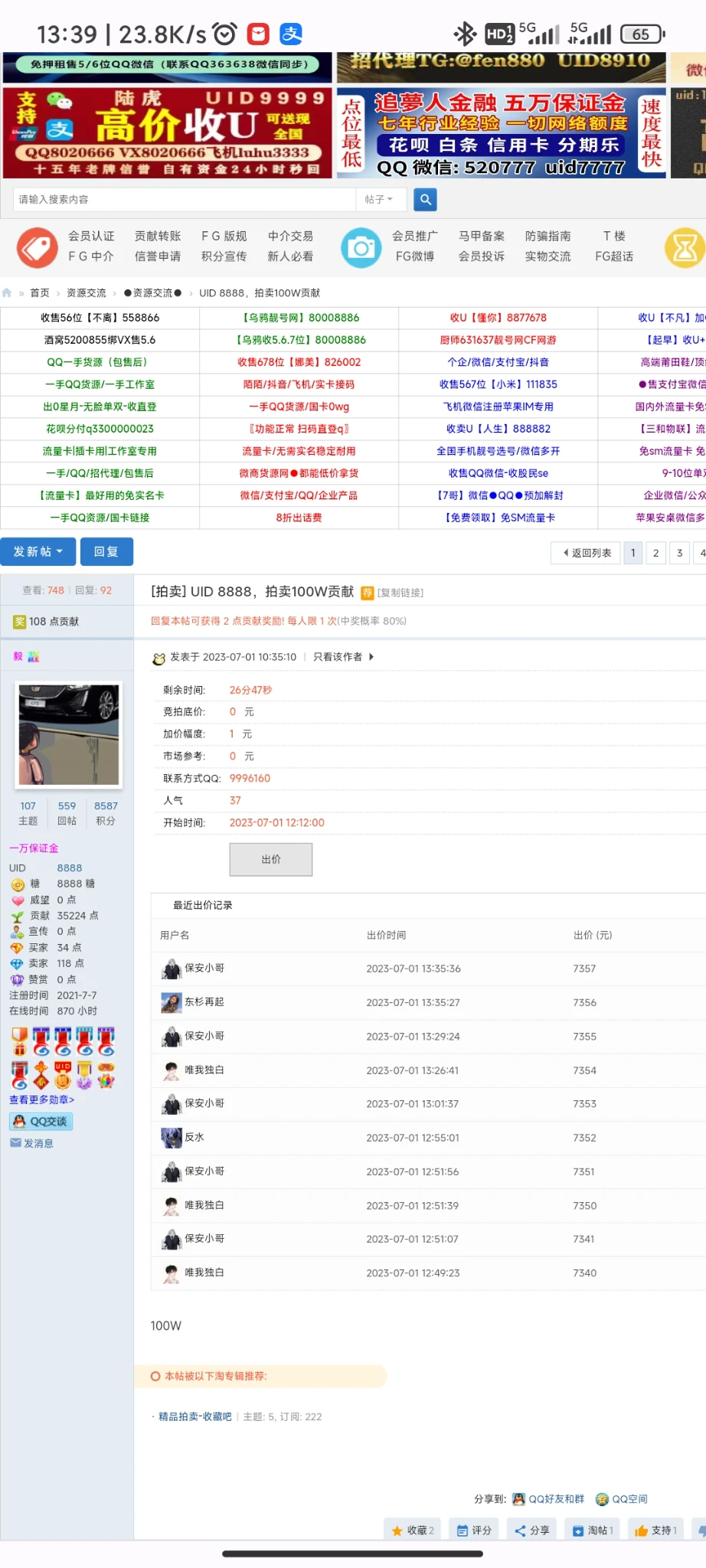Image resolution: width=706 pixels, height=1568 pixels.
Task: Share via the 分享 icon button
Action: [x=532, y=1530]
